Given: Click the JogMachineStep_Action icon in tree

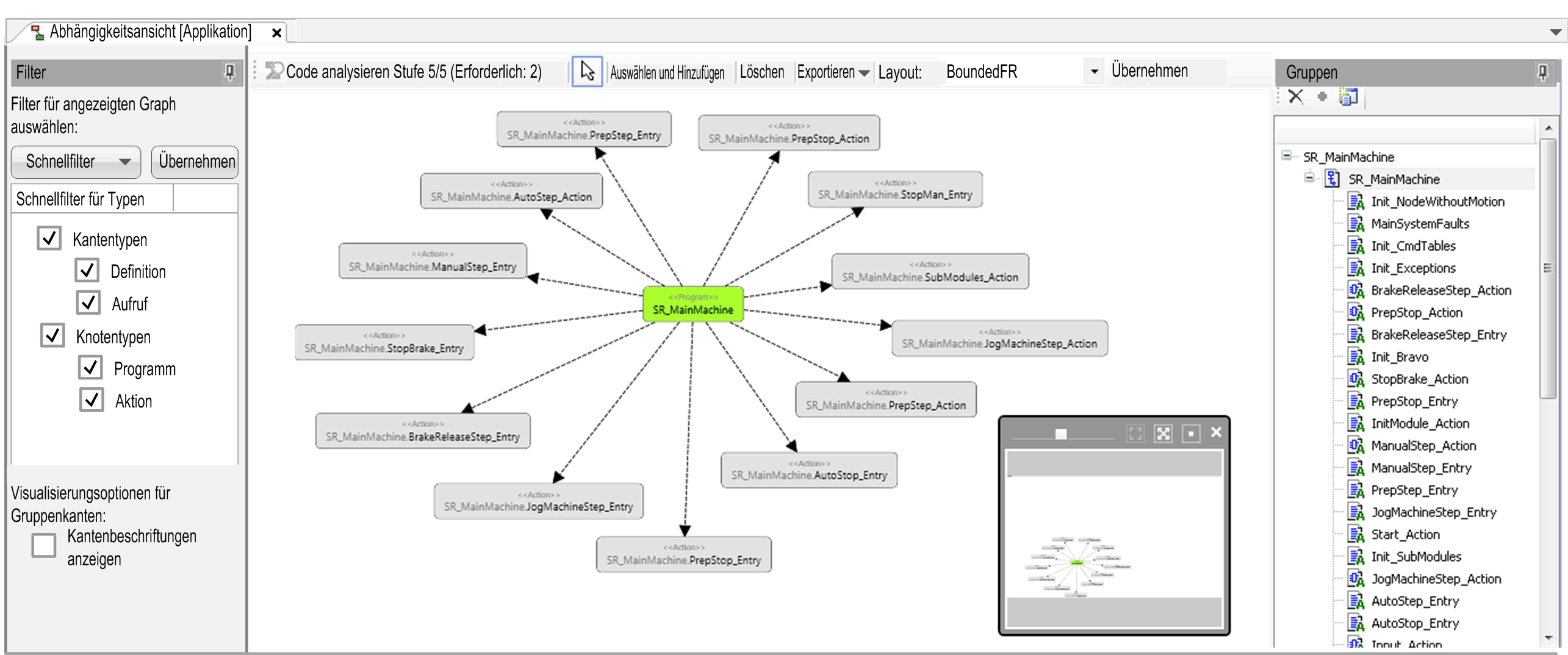Looking at the screenshot, I should (x=1356, y=578).
